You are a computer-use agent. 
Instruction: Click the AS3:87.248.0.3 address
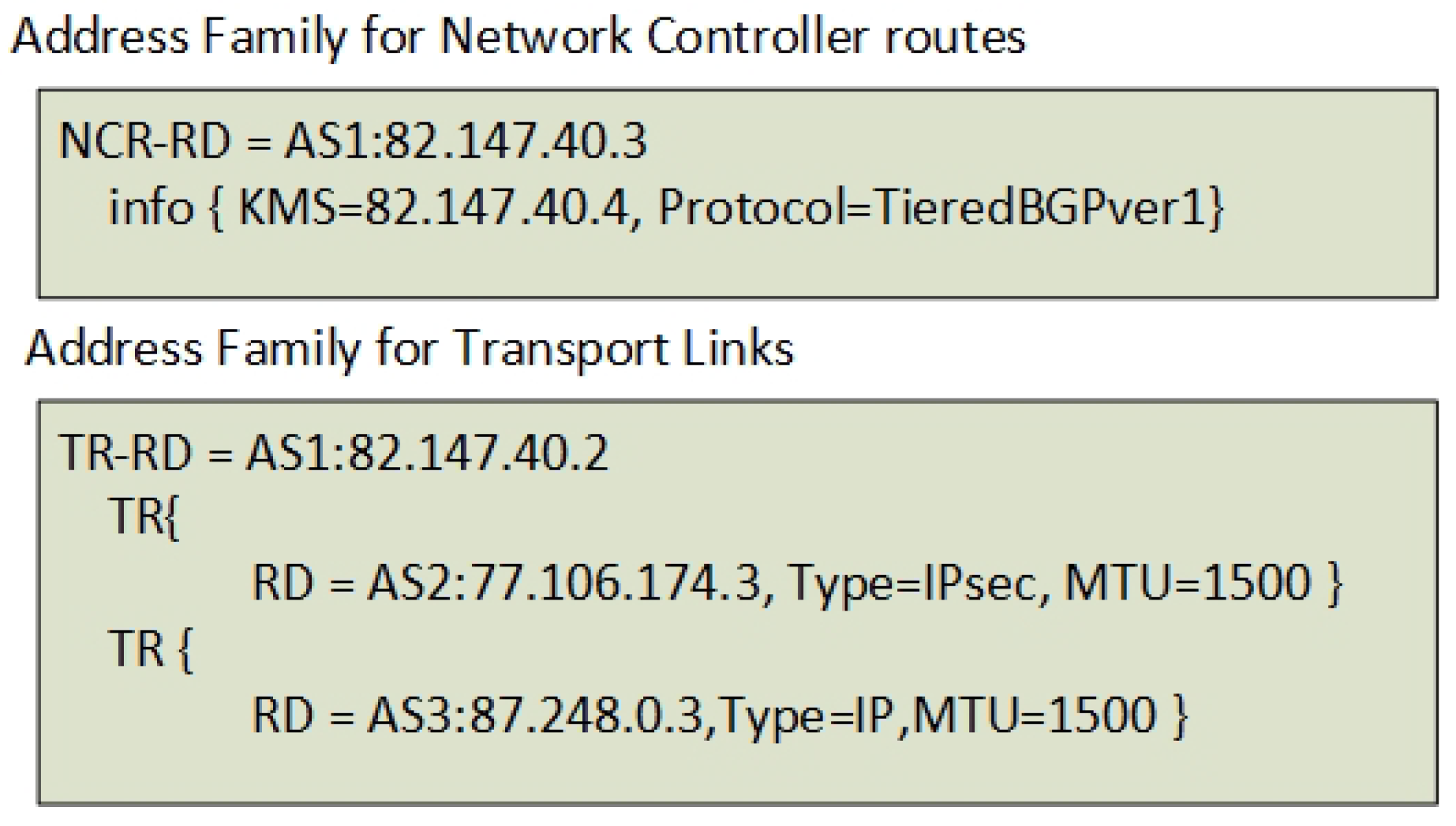[x=535, y=716]
